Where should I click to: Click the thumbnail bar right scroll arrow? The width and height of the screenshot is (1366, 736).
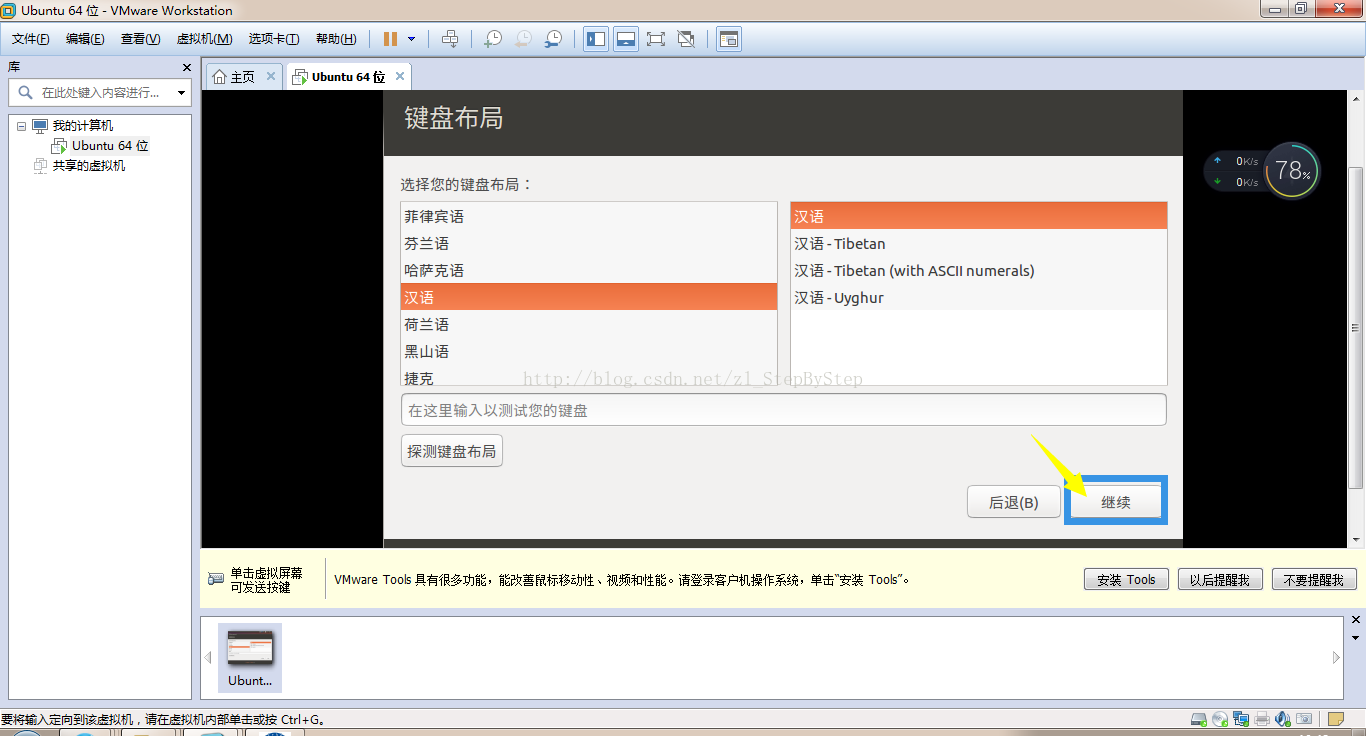pos(1336,658)
